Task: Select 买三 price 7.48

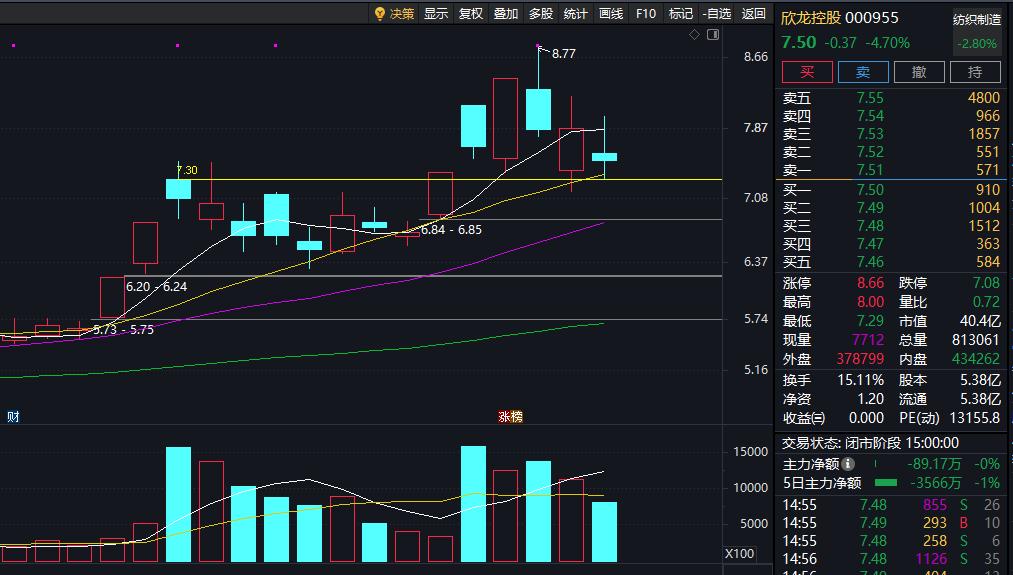Action: pyautogui.click(x=870, y=225)
